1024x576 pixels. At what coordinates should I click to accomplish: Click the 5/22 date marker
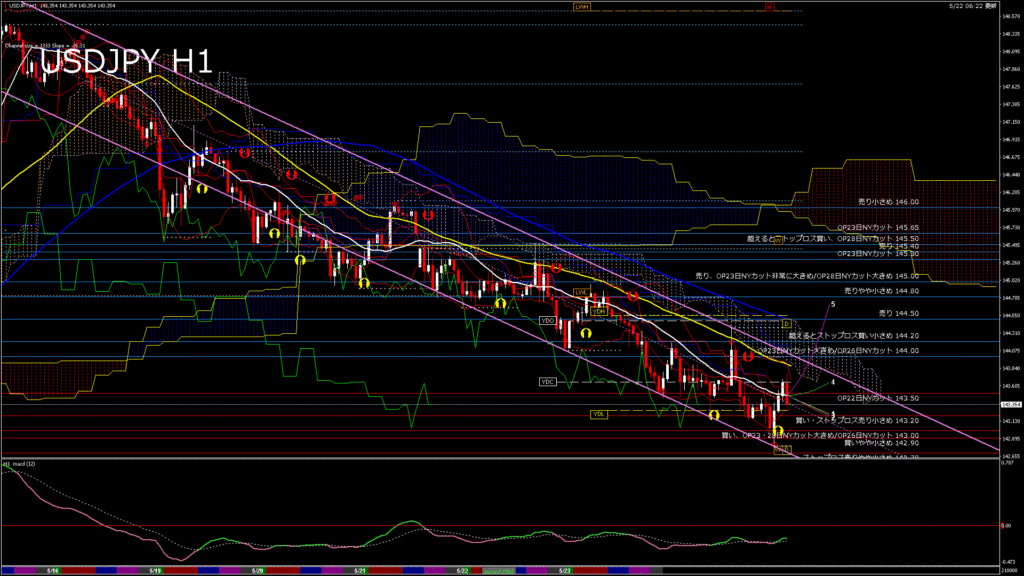click(462, 571)
